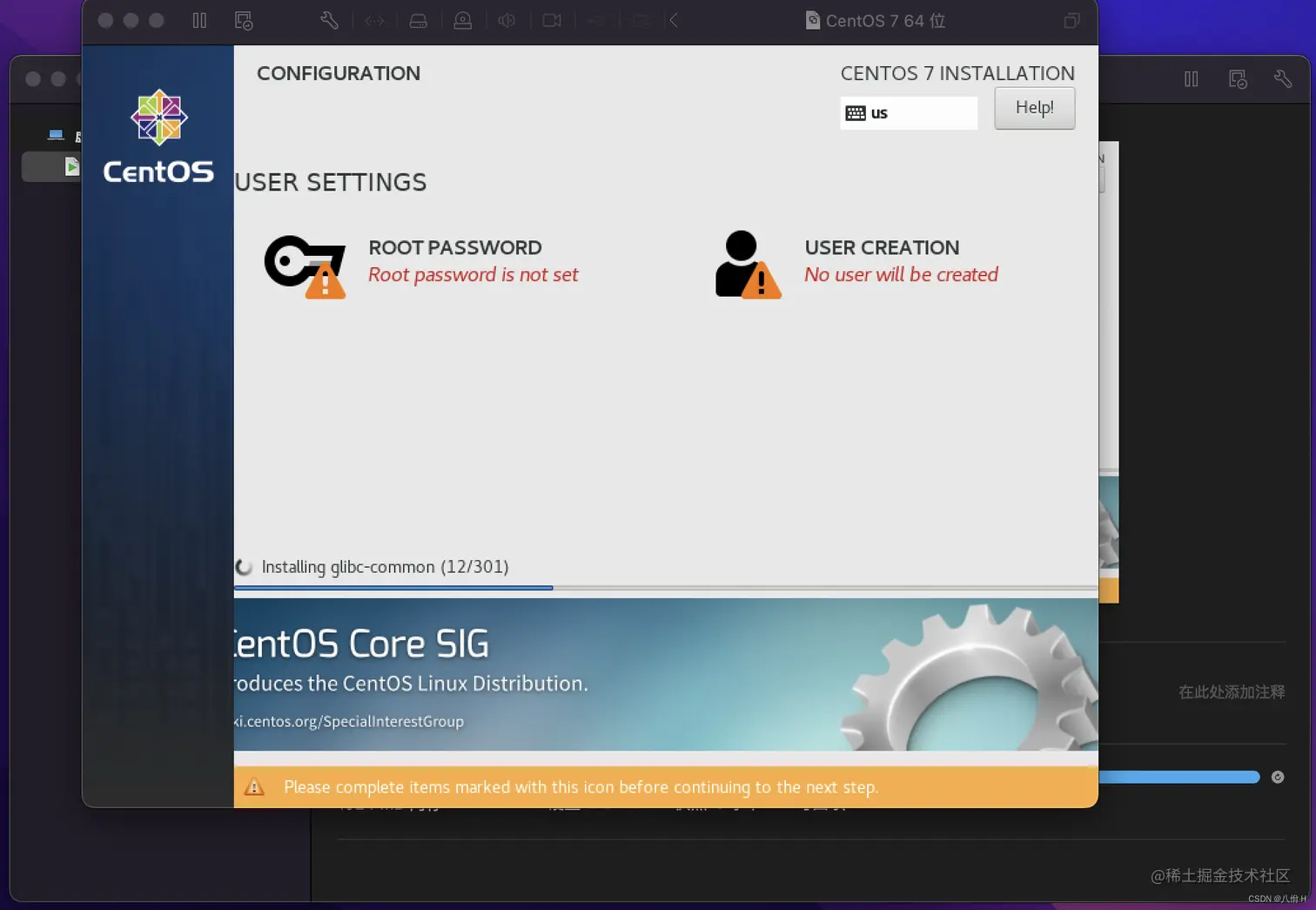The image size is (1316, 910).
Task: Click the spinning progress indicator icon
Action: (244, 567)
